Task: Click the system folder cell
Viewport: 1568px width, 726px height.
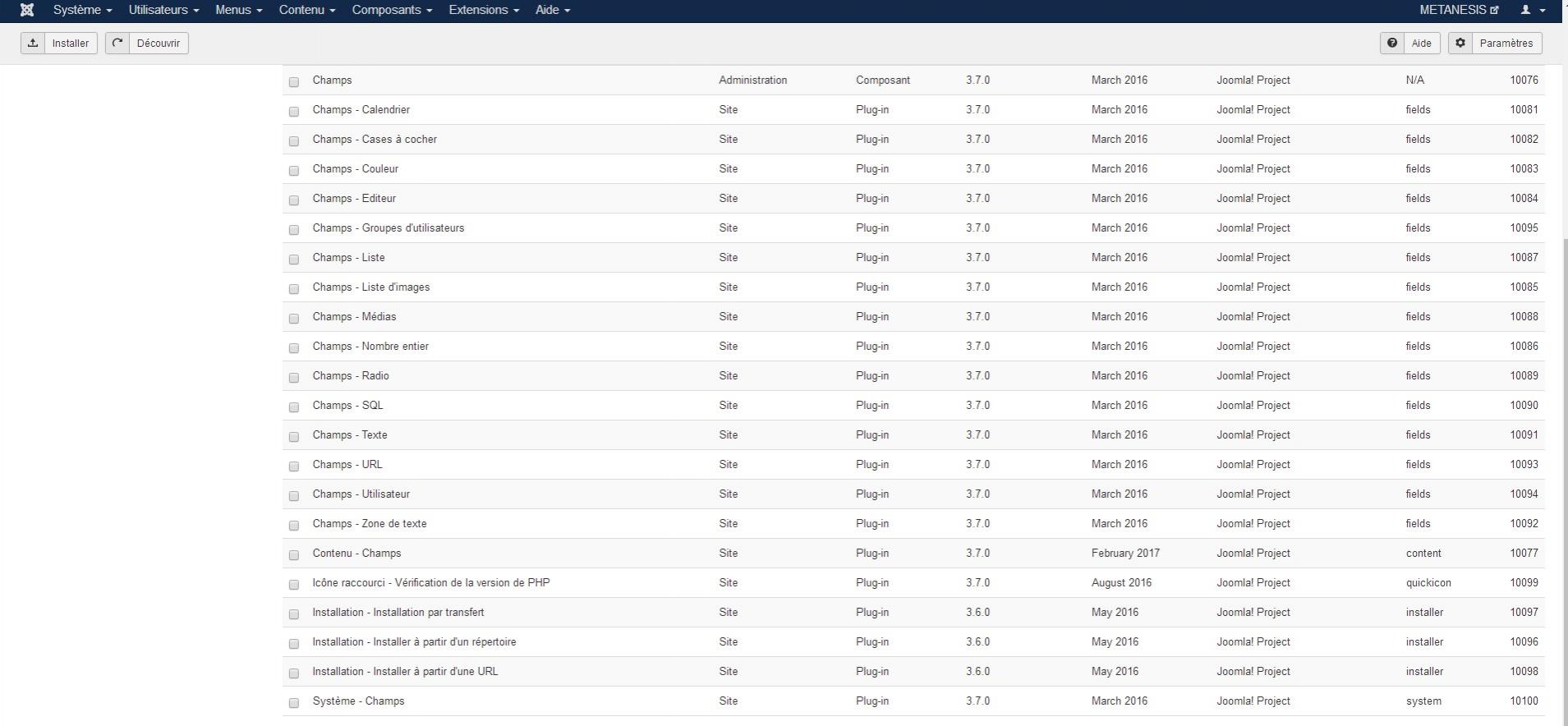Action: pyautogui.click(x=1423, y=701)
